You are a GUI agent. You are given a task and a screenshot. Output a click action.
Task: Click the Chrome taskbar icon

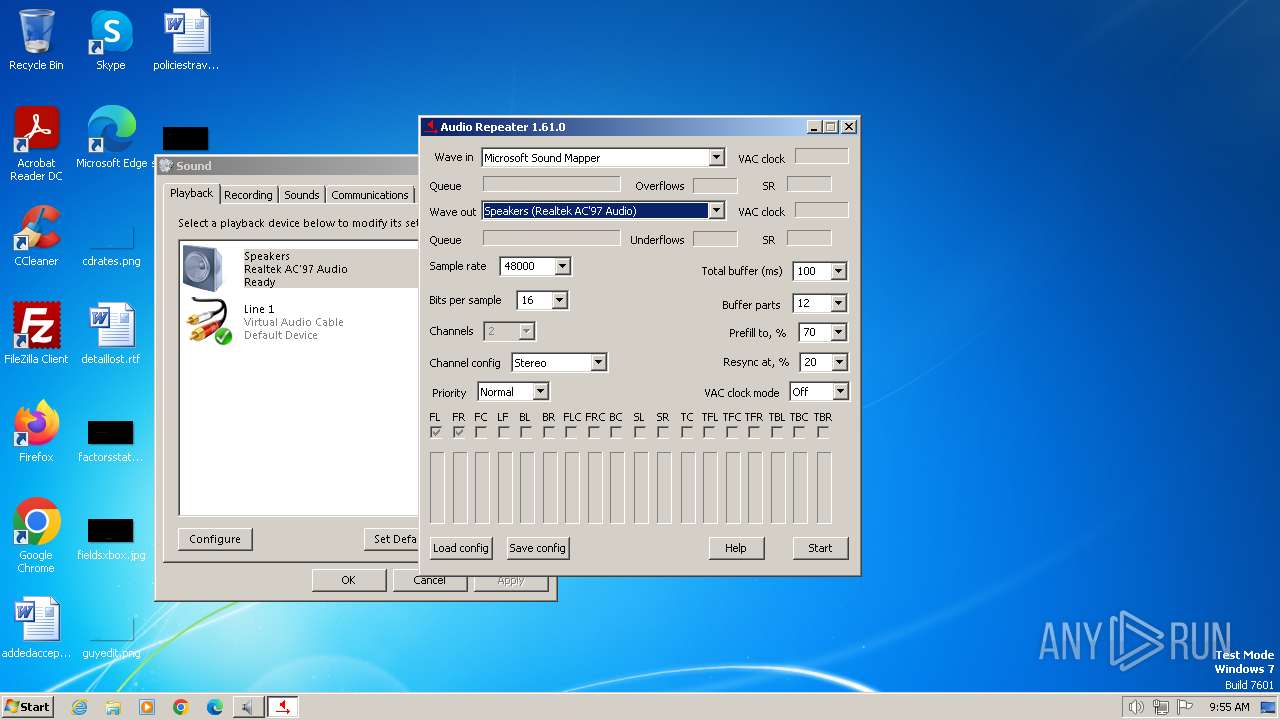click(x=181, y=707)
